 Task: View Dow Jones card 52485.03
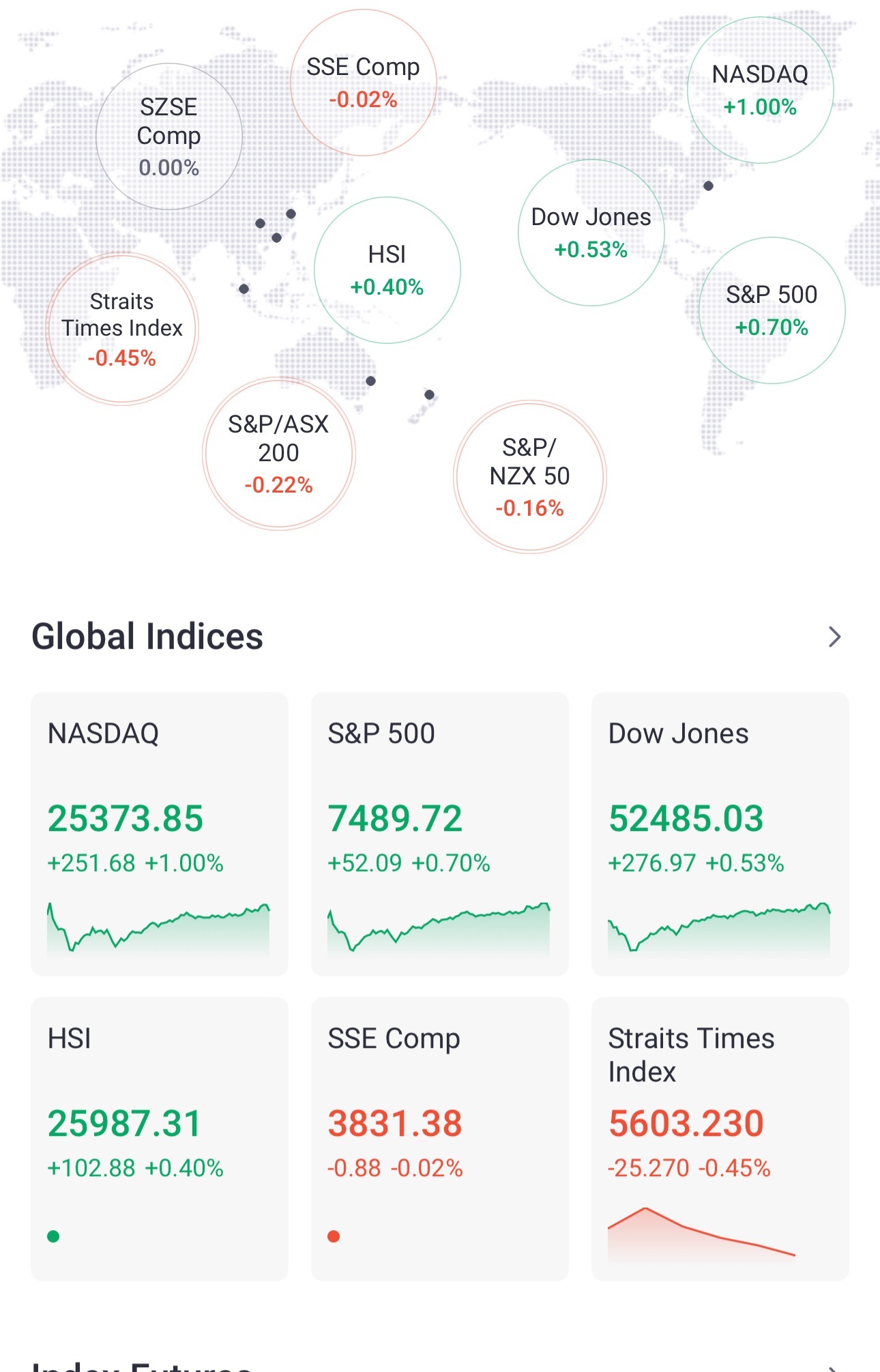click(720, 834)
